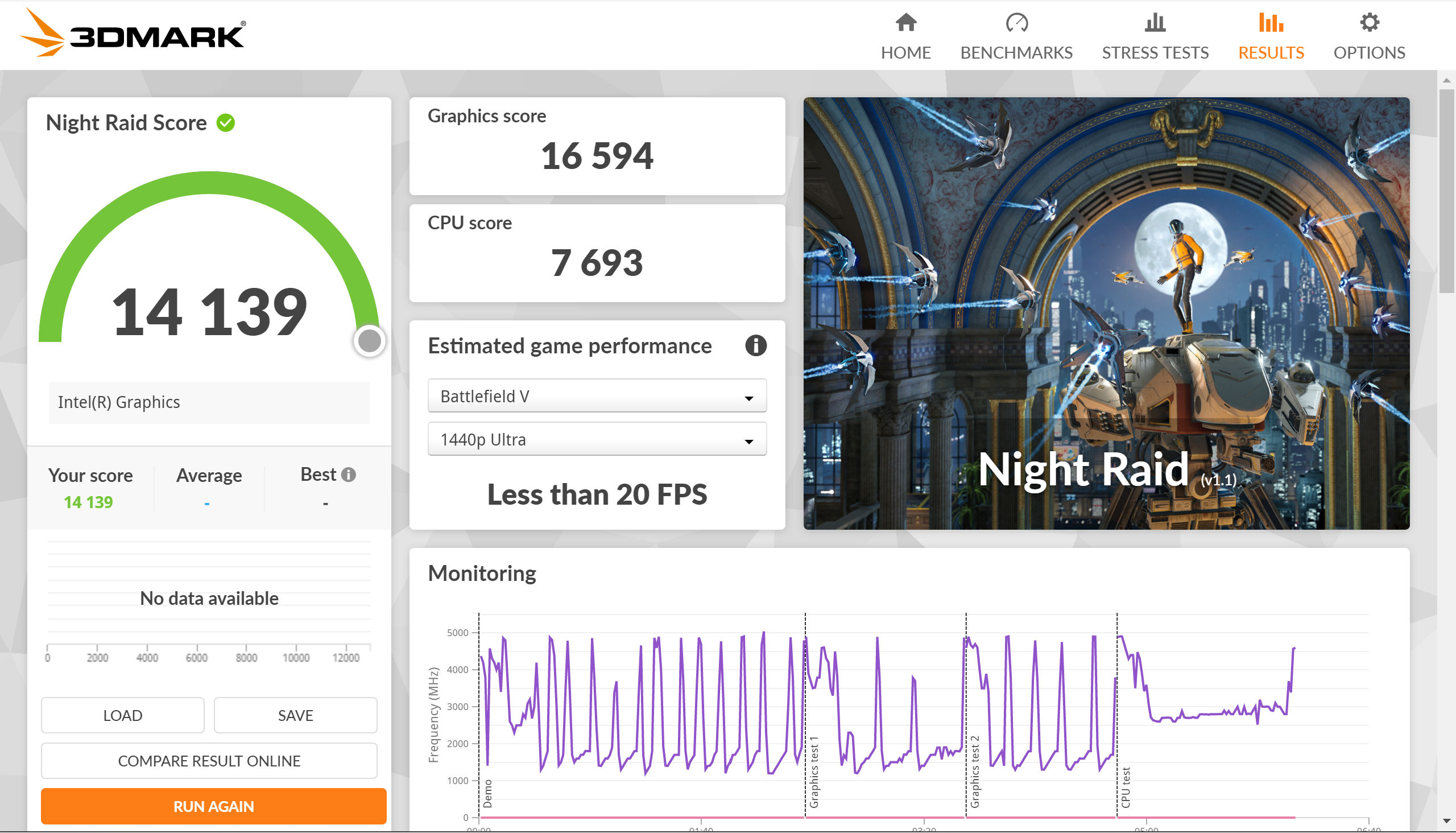Click the No data available message
The width and height of the screenshot is (1456, 833).
click(209, 599)
